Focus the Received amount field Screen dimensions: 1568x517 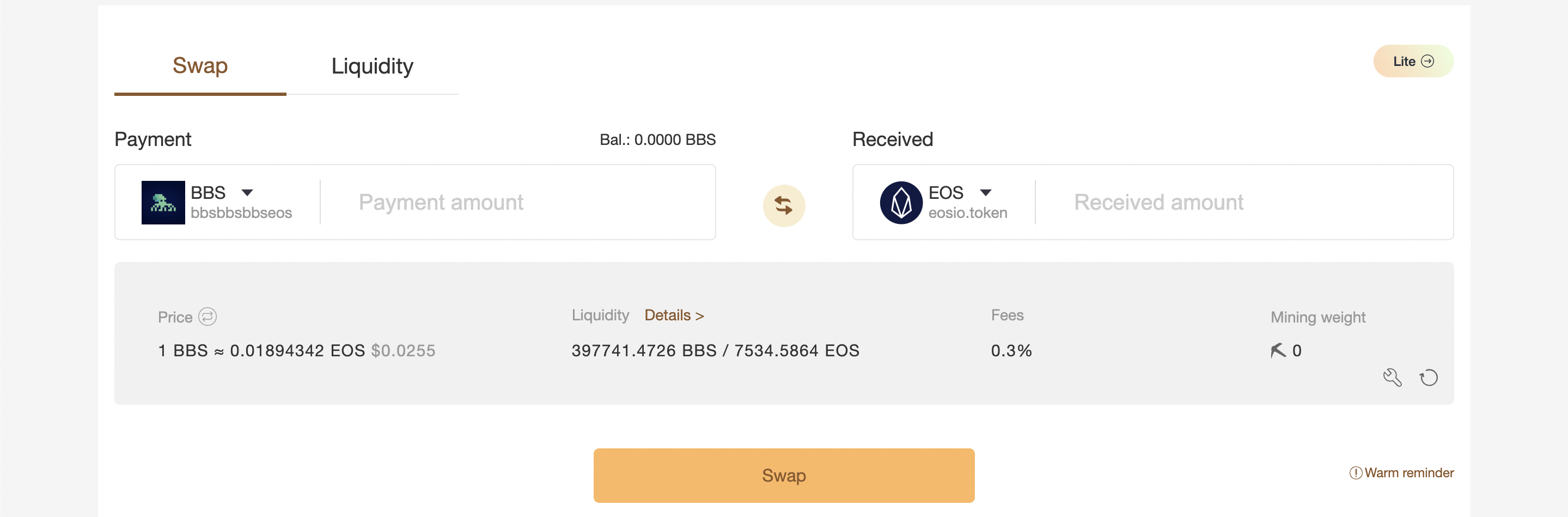1245,202
